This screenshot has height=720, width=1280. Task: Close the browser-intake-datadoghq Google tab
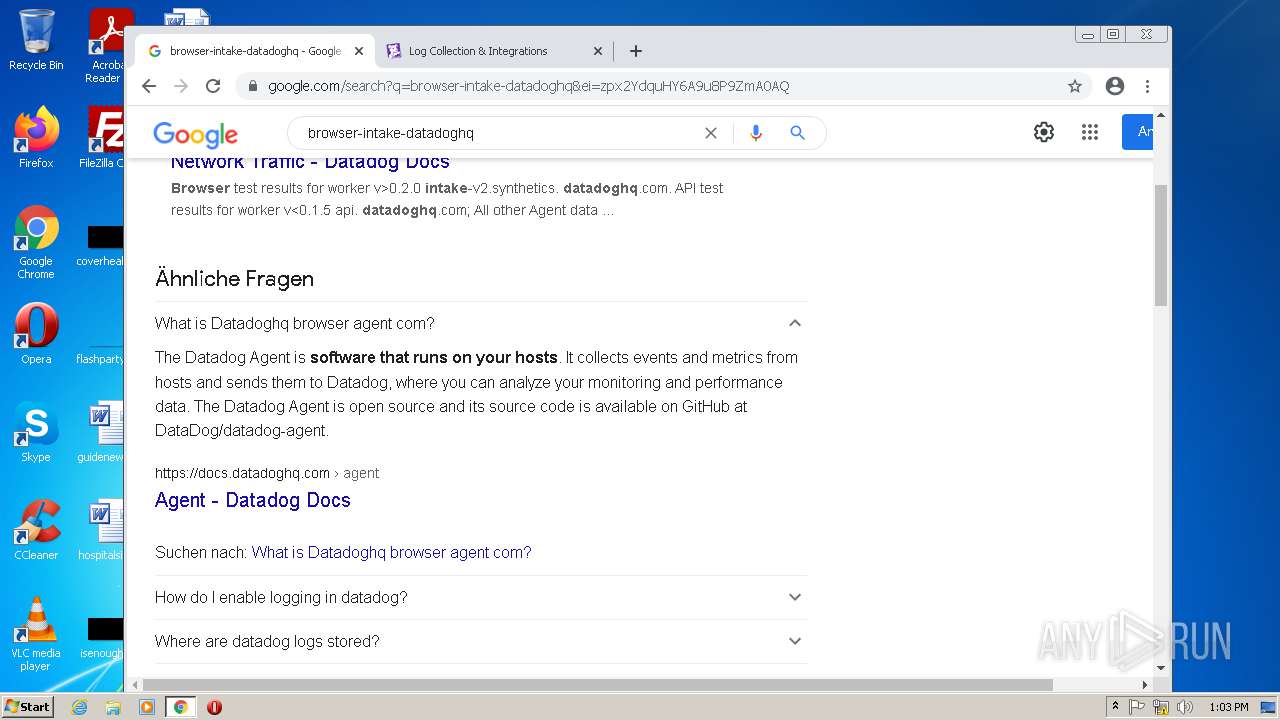click(359, 51)
